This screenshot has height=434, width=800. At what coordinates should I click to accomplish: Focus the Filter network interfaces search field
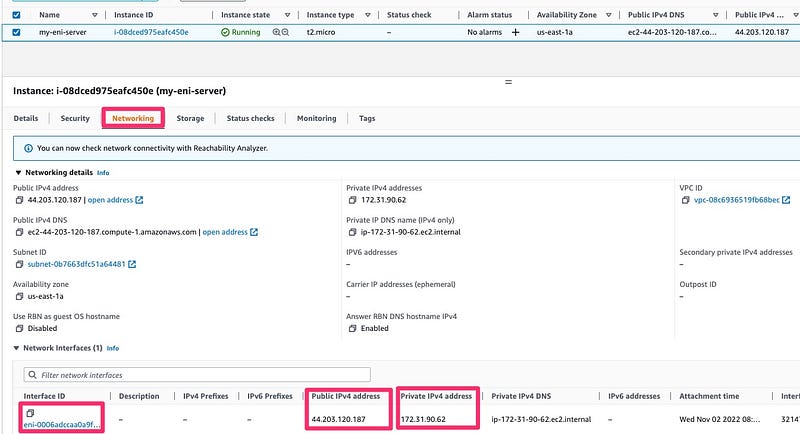pos(197,375)
